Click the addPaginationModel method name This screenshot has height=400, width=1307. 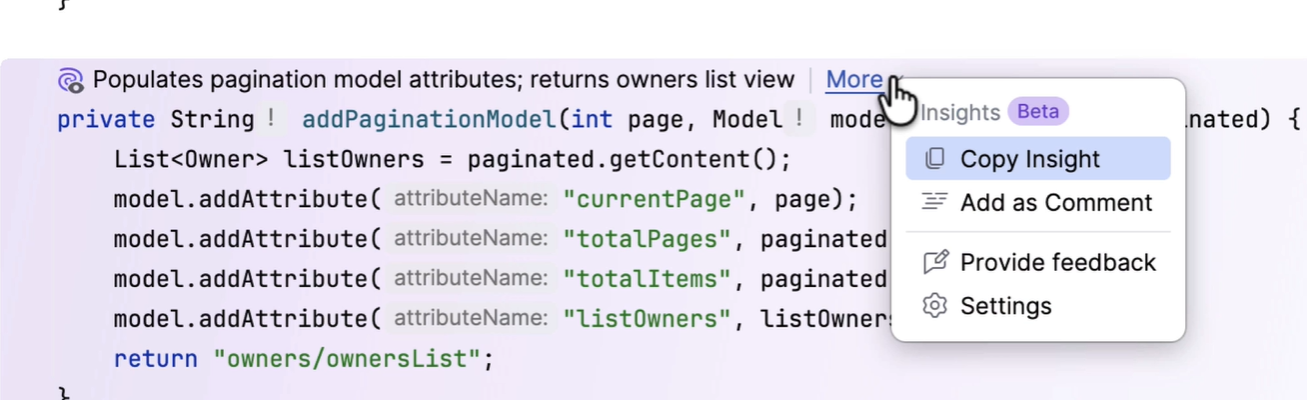(x=429, y=120)
